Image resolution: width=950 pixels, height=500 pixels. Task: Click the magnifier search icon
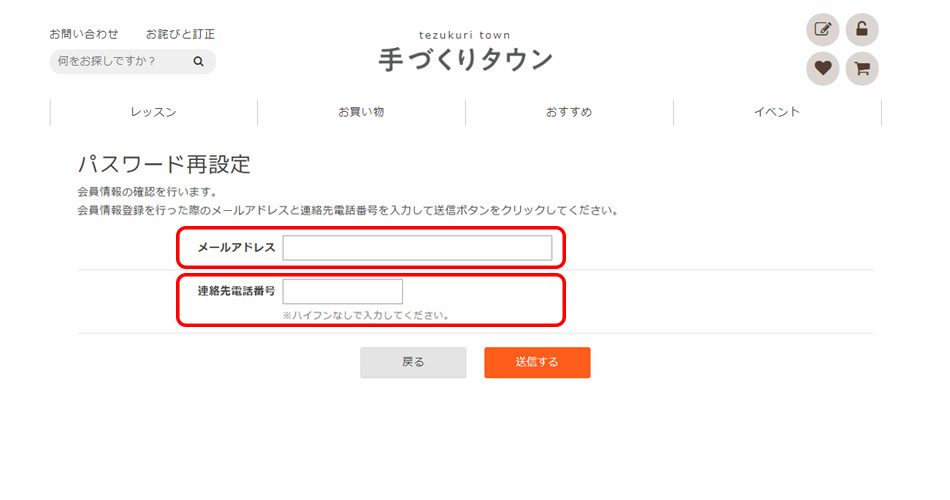[x=199, y=62]
